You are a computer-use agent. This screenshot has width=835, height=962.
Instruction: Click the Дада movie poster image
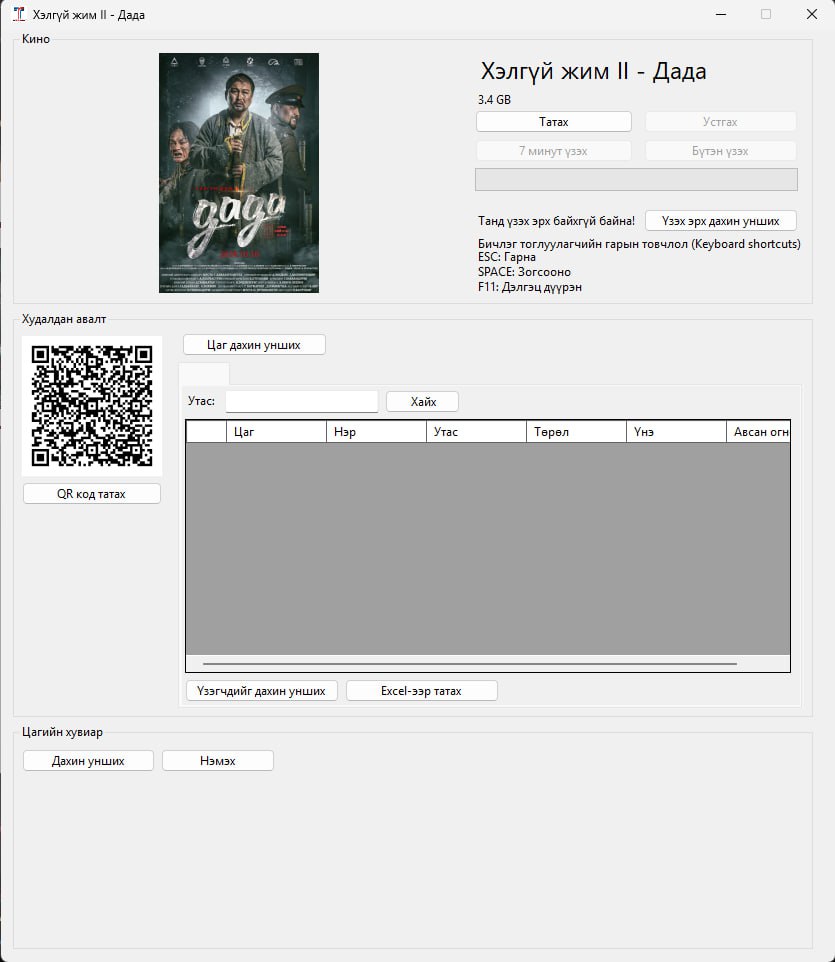click(239, 173)
